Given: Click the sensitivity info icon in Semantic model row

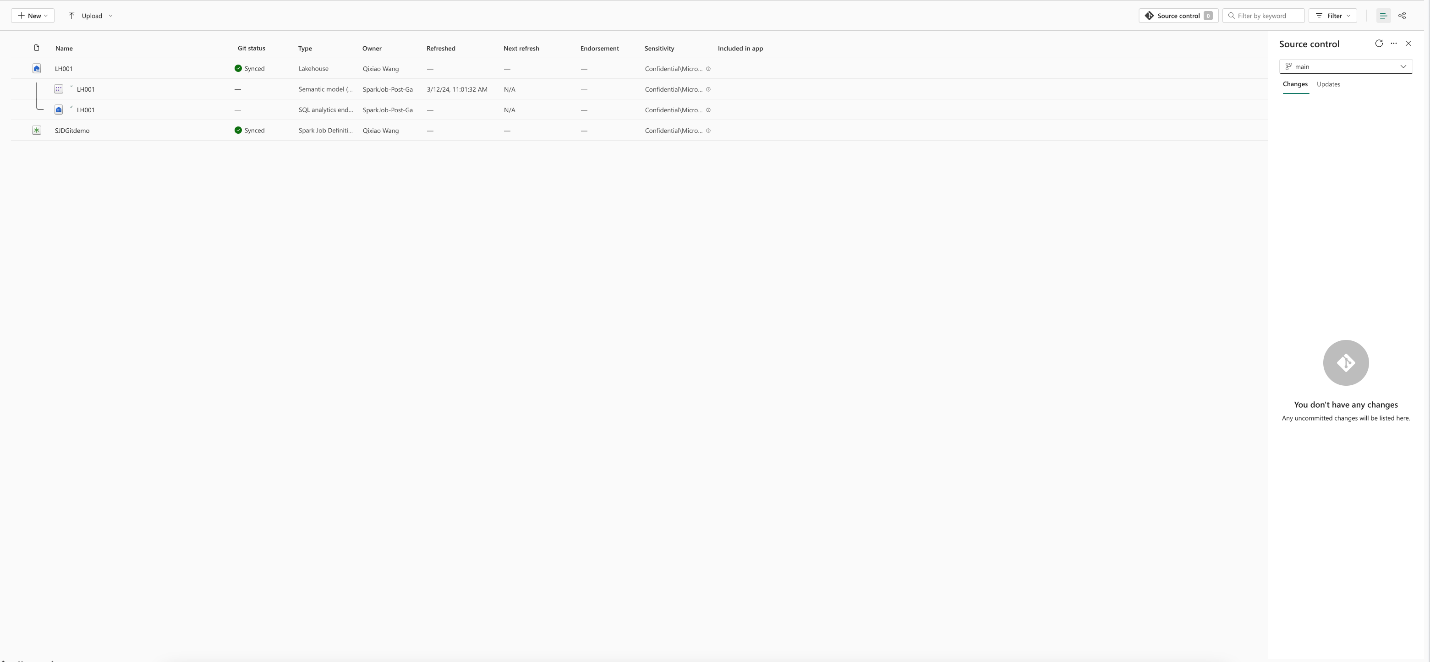Looking at the screenshot, I should tap(708, 89).
